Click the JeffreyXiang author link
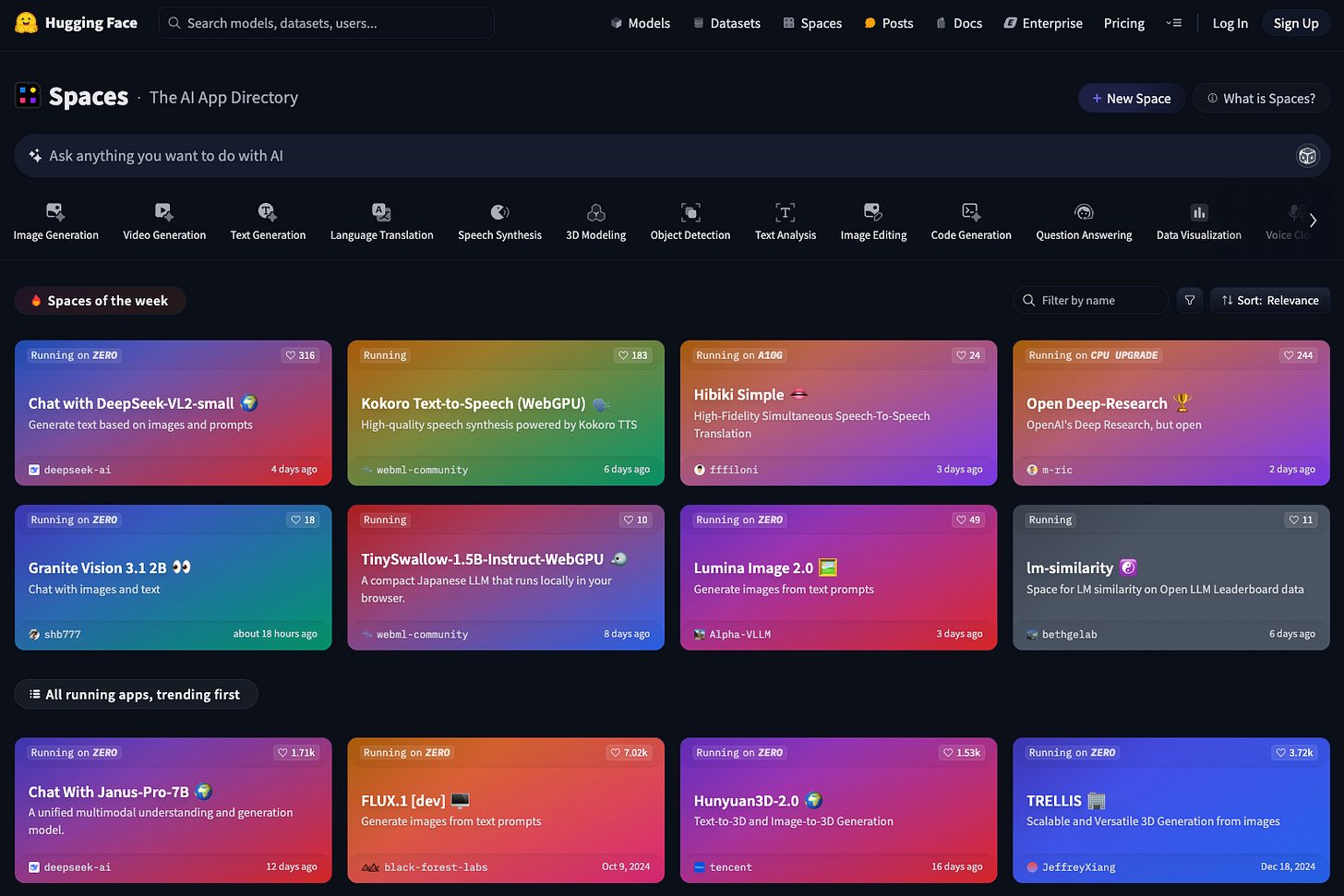 [x=1071, y=867]
